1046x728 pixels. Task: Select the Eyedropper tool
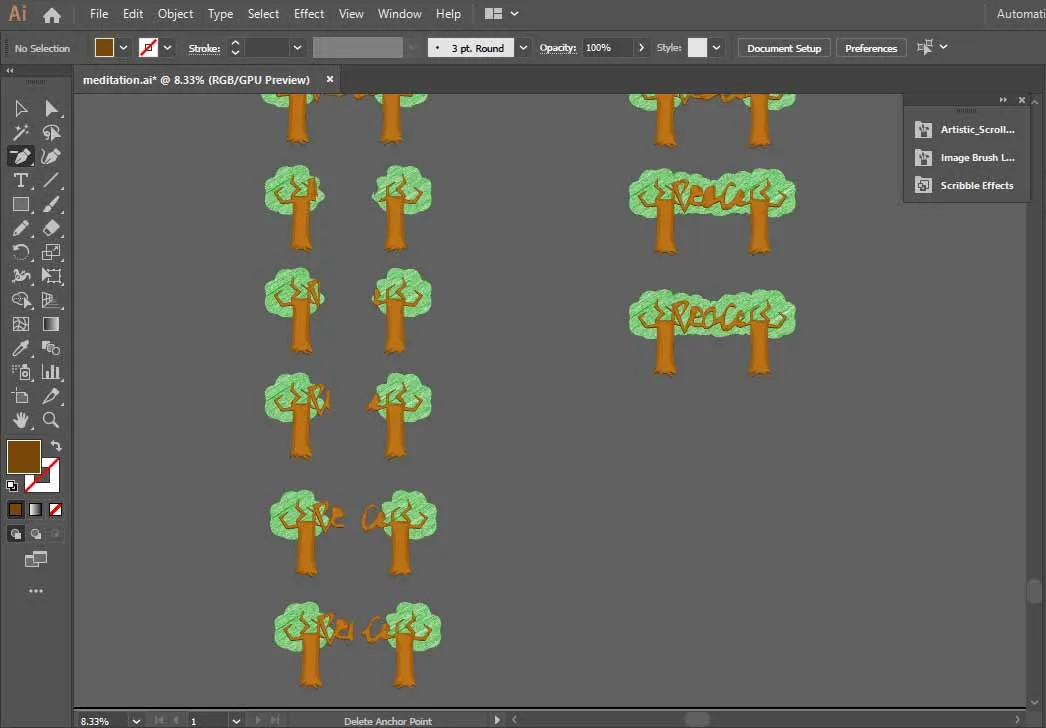(20, 348)
